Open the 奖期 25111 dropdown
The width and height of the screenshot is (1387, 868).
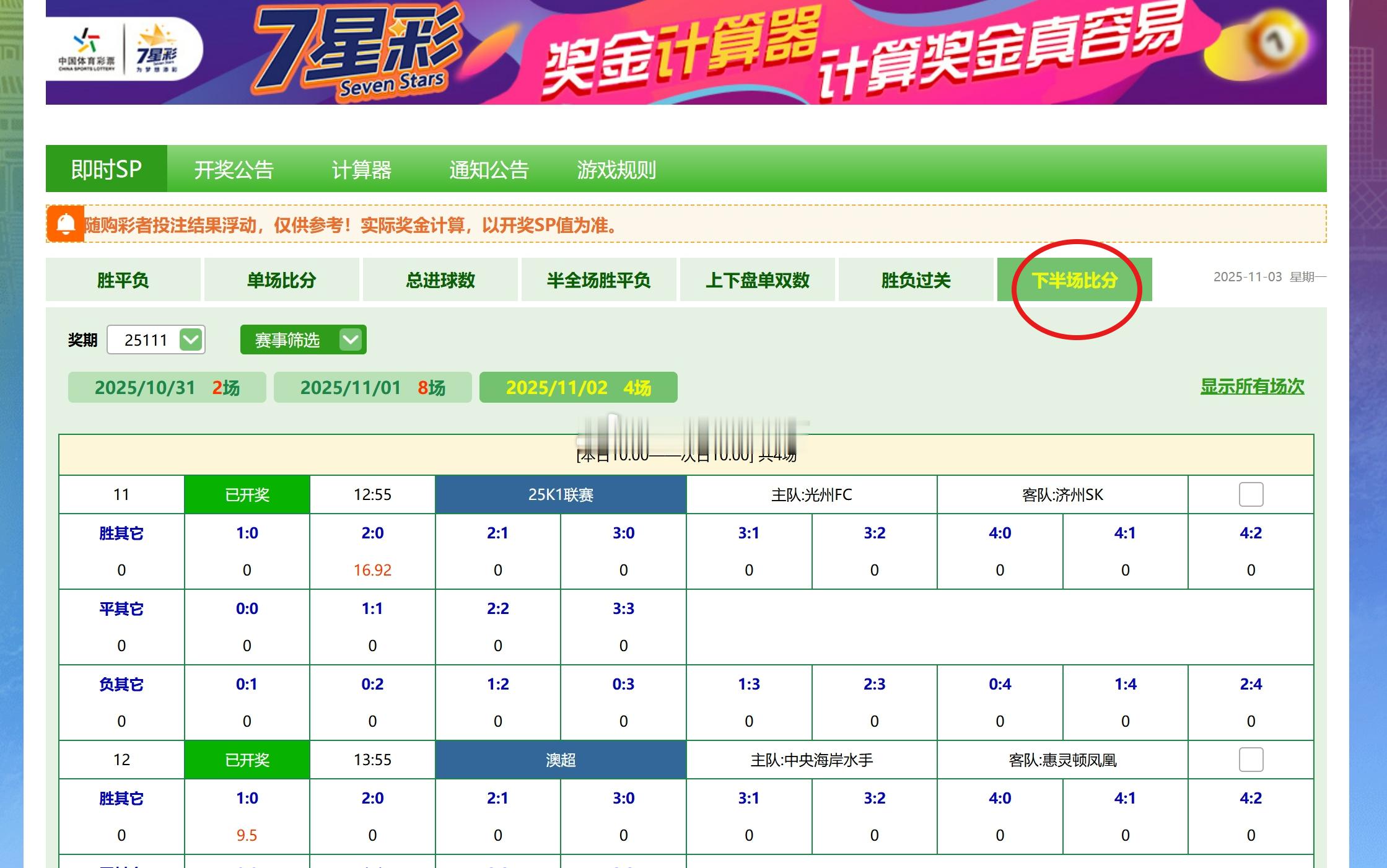[x=146, y=340]
